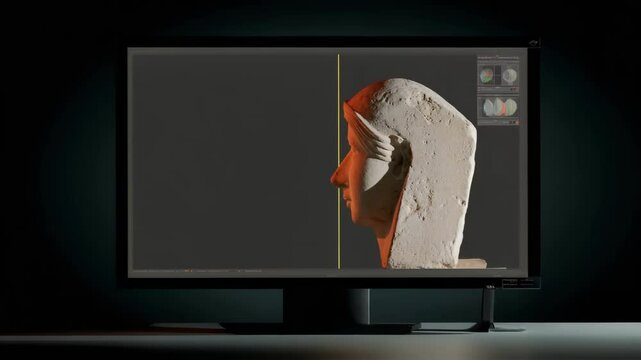Click the yellow vertical split-view divider line
The image size is (641, 360).
338,161
